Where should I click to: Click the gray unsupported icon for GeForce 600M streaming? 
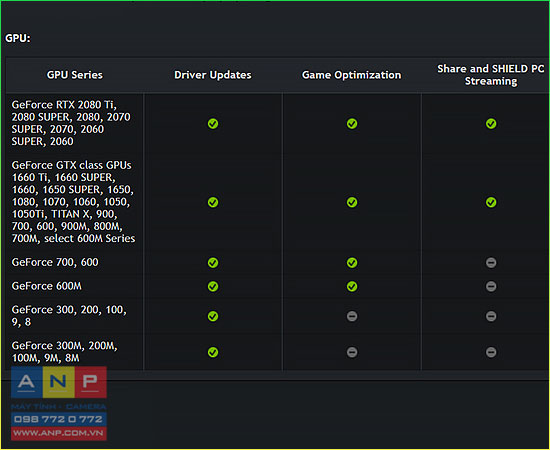[x=491, y=286]
